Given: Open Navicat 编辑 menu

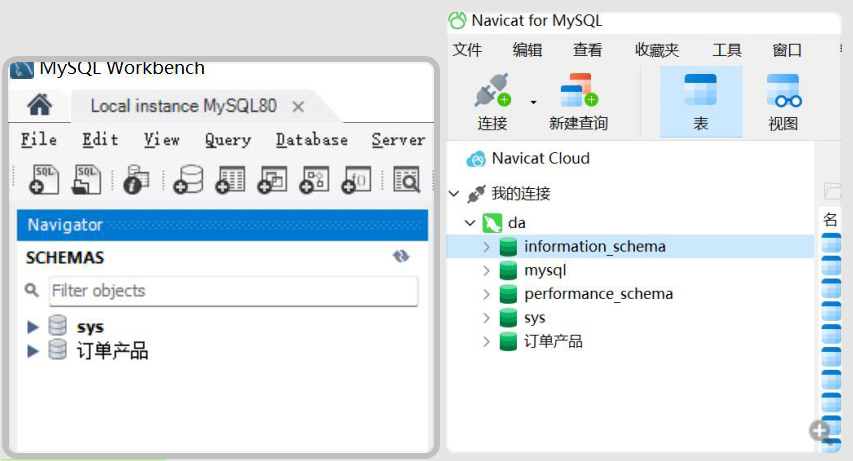Looking at the screenshot, I should 527,50.
